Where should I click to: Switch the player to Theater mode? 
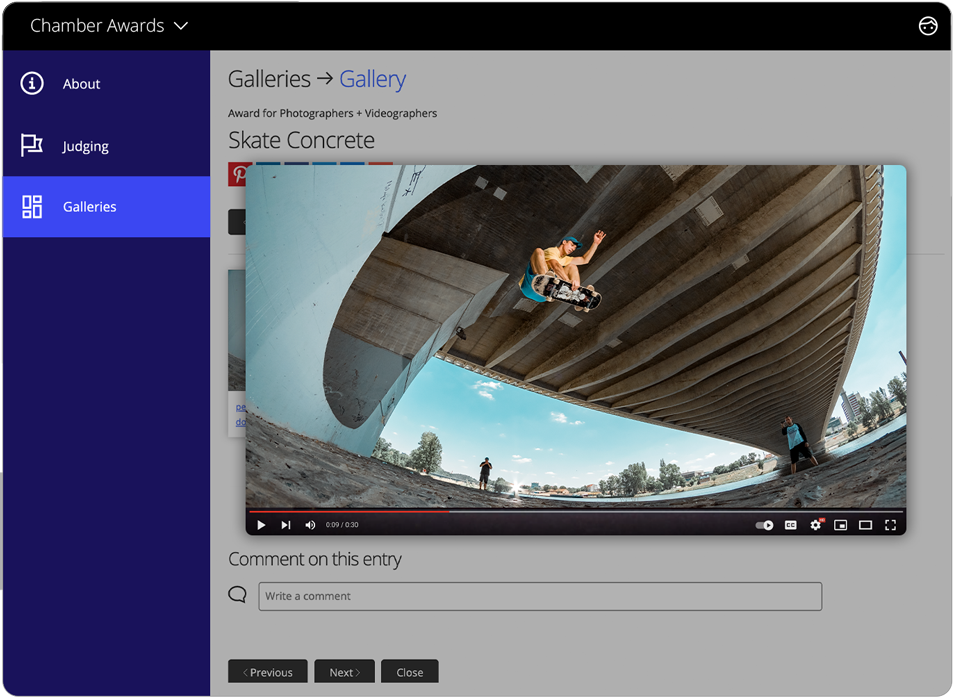tap(865, 524)
